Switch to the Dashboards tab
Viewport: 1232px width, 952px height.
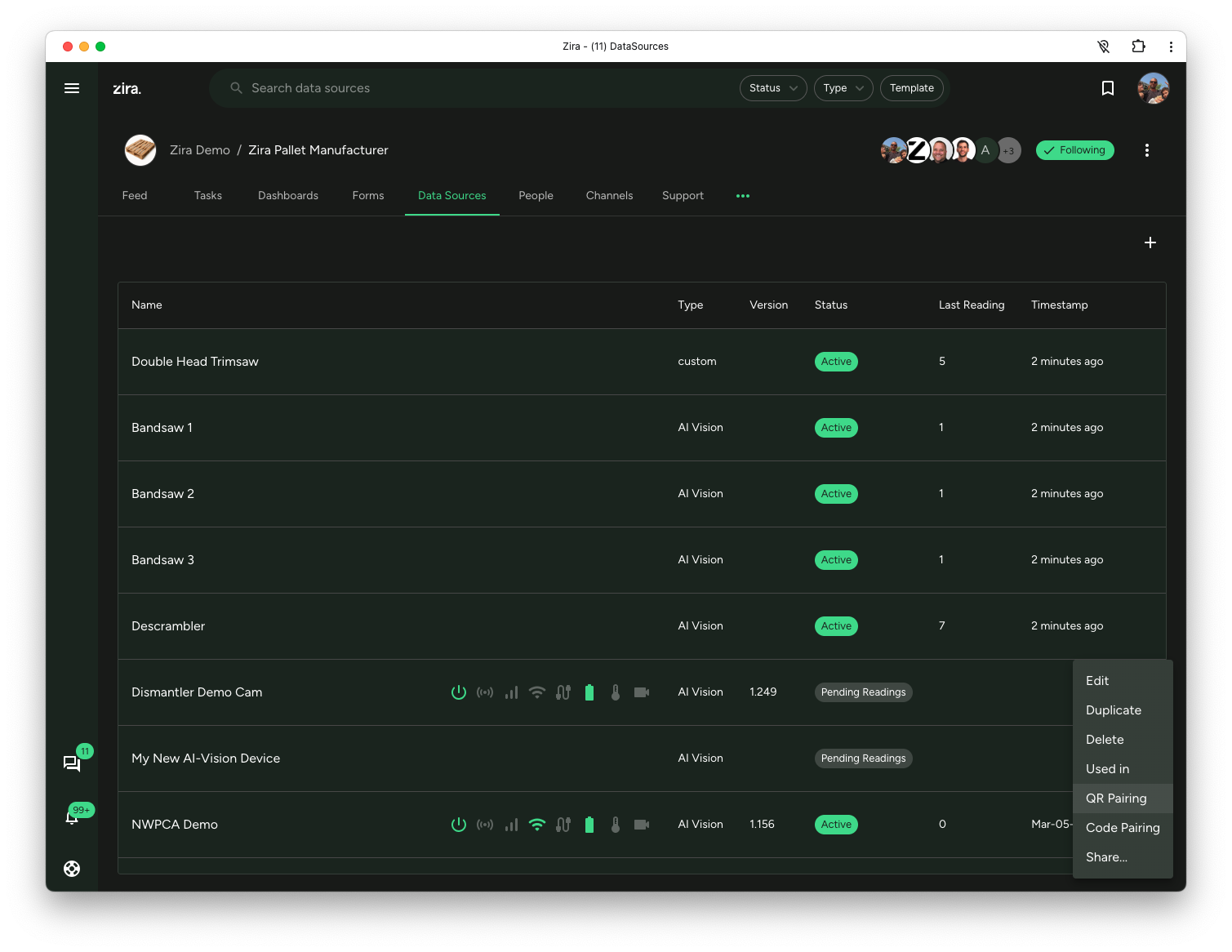coord(288,196)
